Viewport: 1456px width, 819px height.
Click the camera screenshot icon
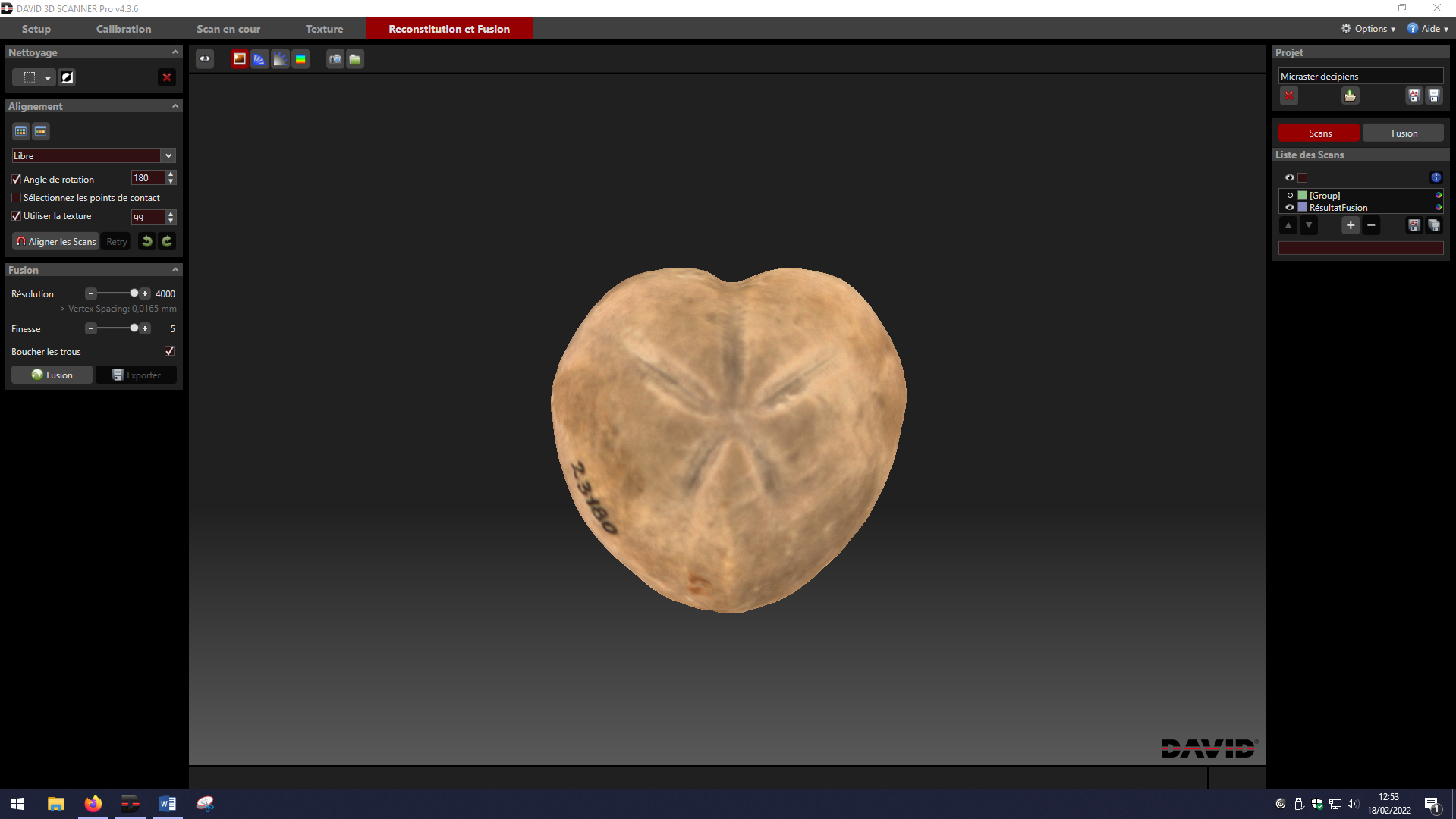335,59
